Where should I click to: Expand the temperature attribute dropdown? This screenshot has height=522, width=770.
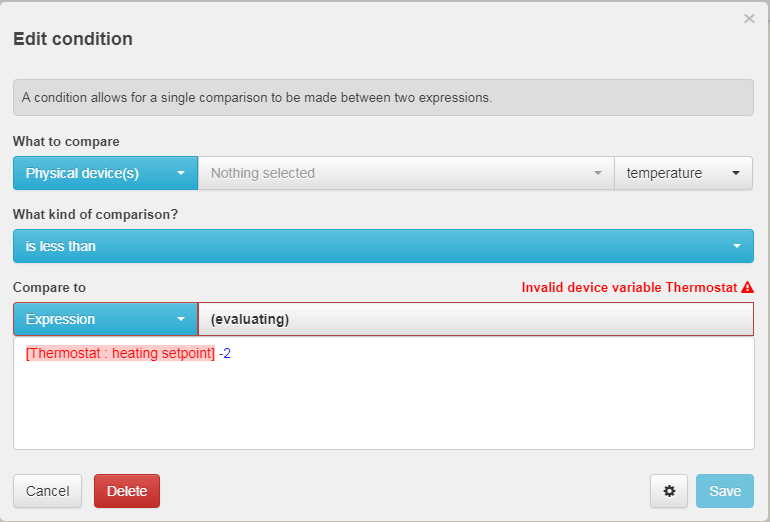coord(683,173)
